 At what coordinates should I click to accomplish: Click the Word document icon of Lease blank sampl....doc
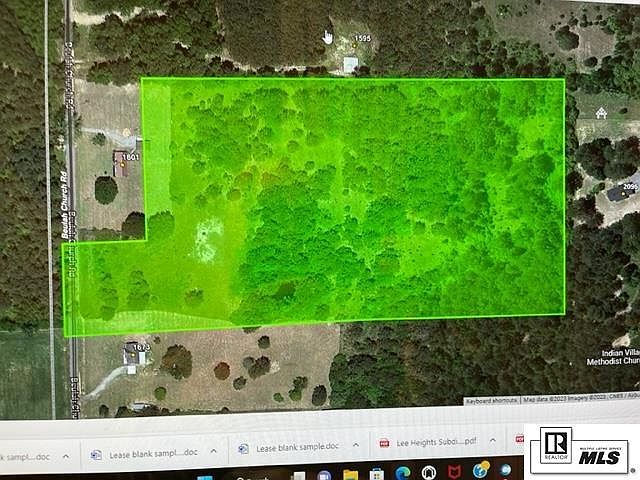pos(96,455)
